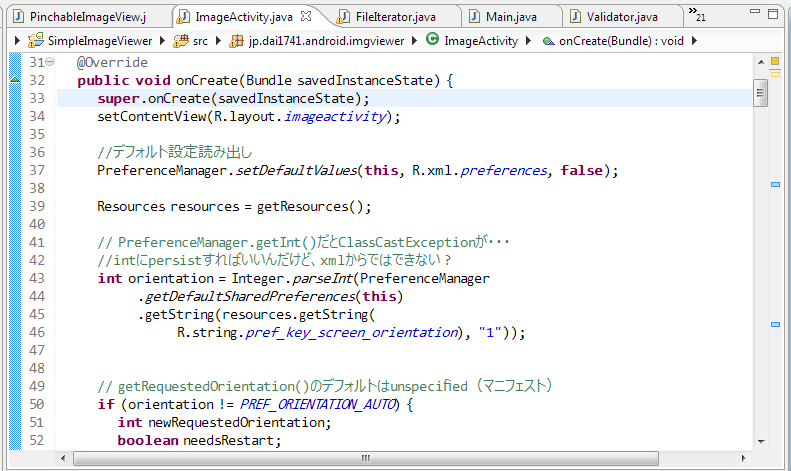Click the green class icon for ImageActivity
This screenshot has width=791, height=471.
(x=432, y=39)
